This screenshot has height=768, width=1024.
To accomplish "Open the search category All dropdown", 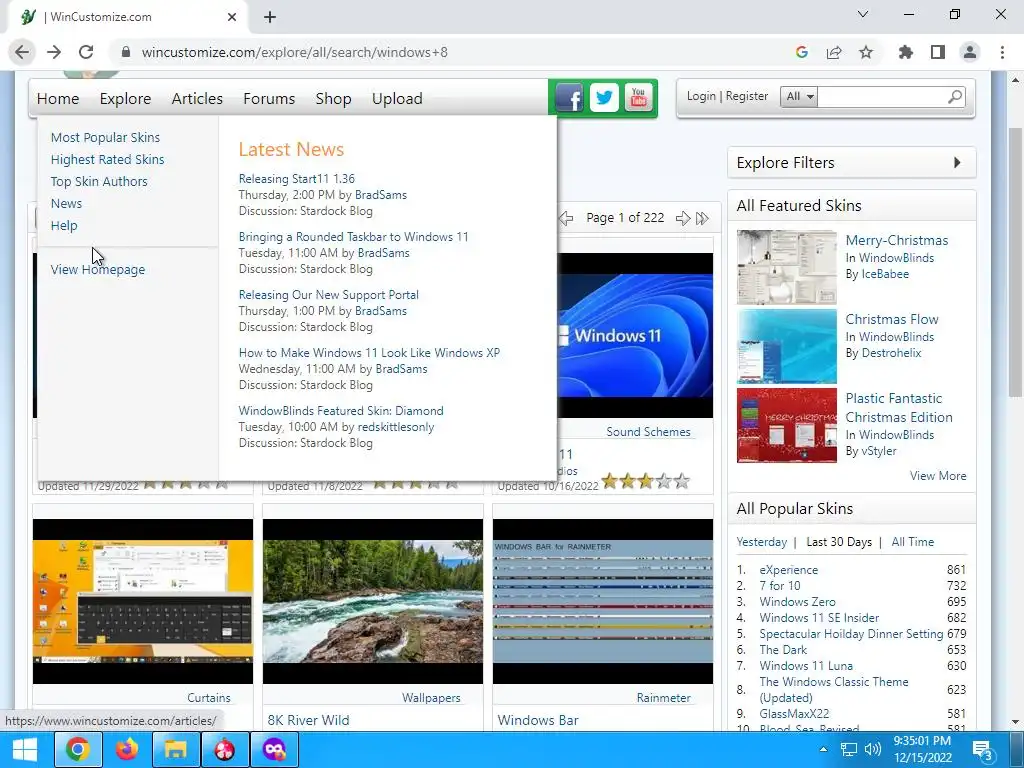I will (x=799, y=97).
